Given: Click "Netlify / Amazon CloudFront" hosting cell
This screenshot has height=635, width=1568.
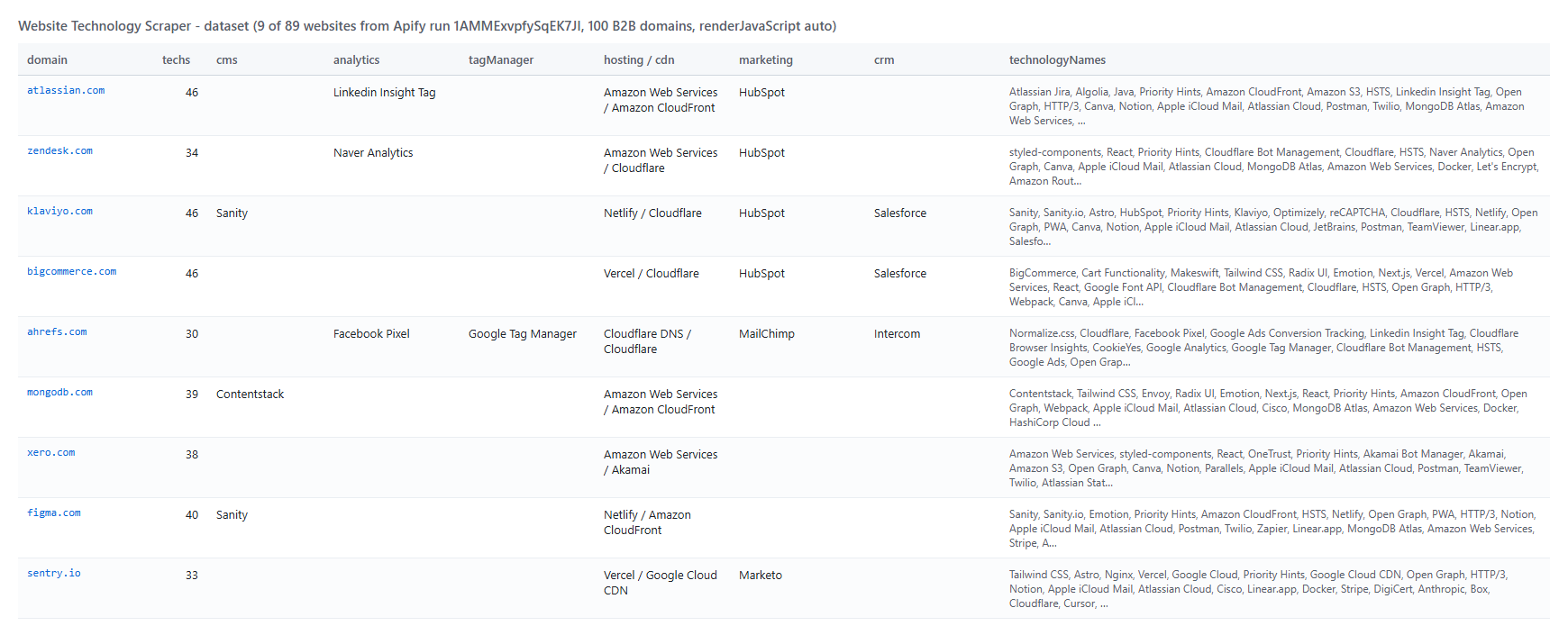Looking at the screenshot, I should [647, 522].
